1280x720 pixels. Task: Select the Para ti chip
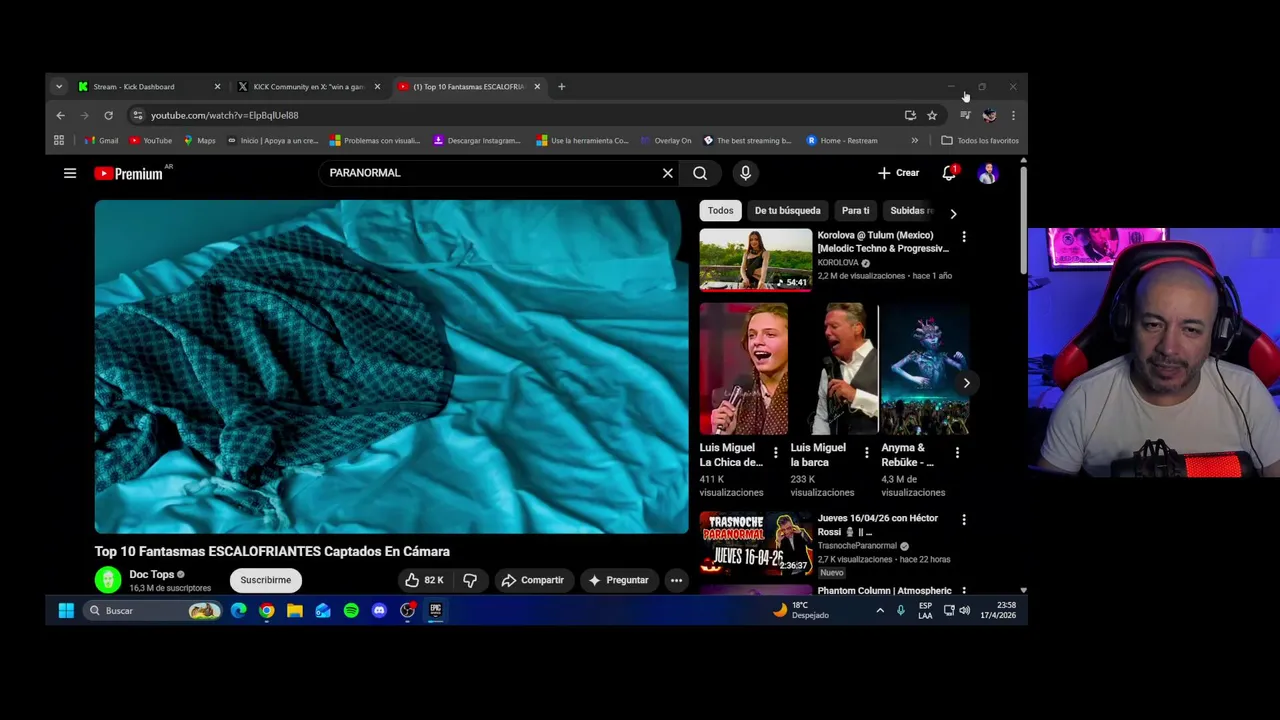[x=855, y=211]
